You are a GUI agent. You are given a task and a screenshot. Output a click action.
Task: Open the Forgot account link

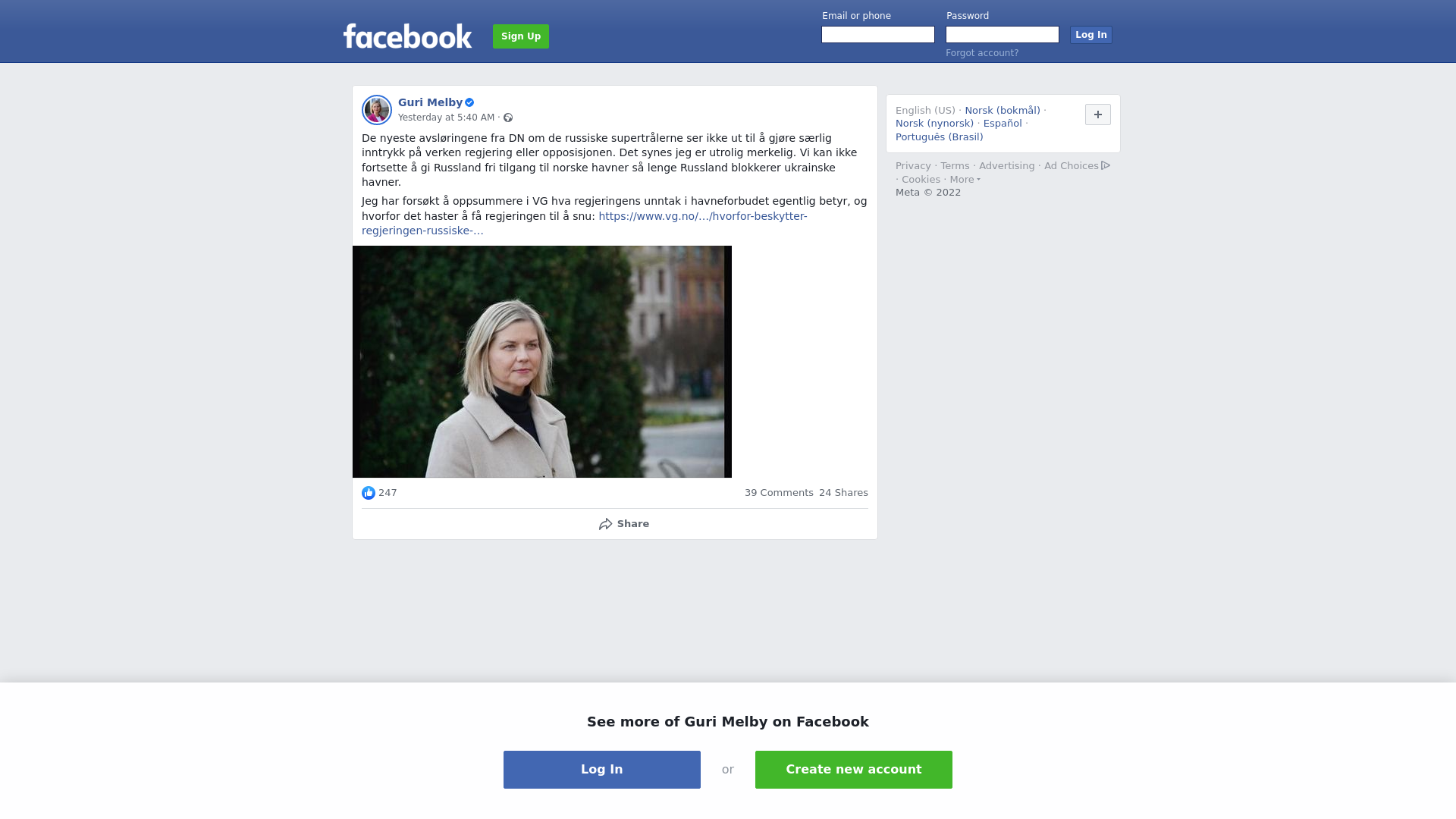tap(982, 53)
